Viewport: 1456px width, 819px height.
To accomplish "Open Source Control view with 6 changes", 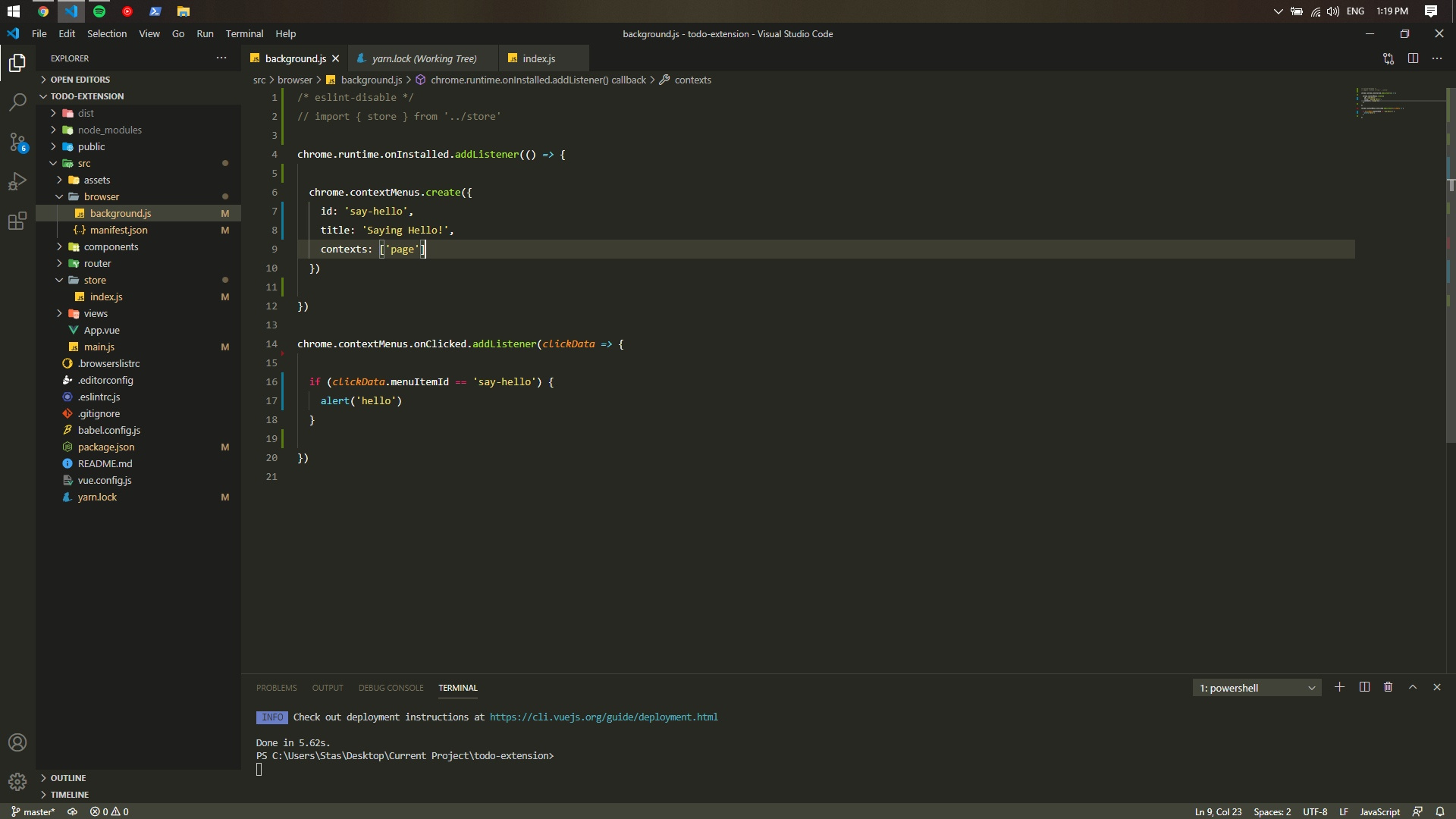I will [x=17, y=142].
